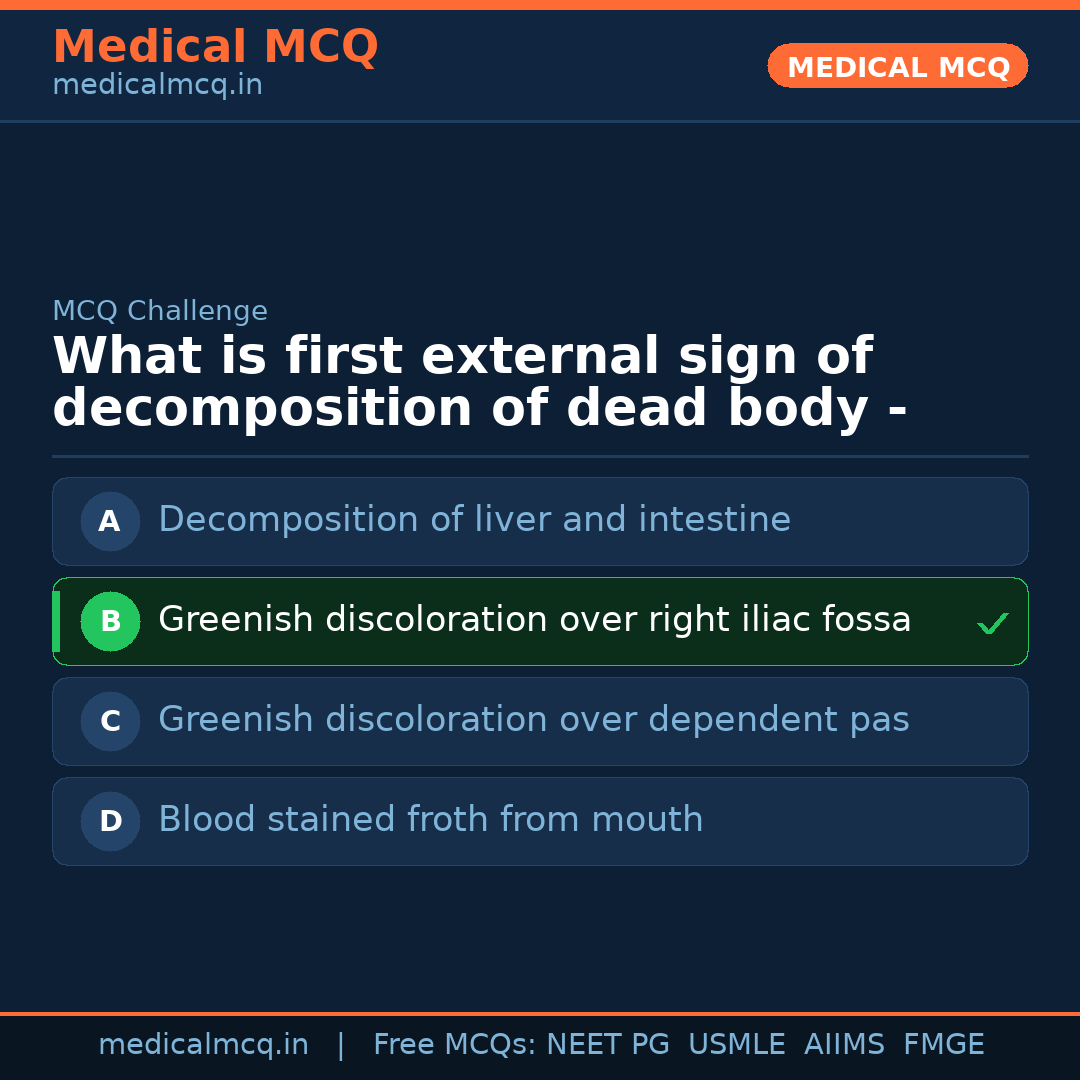Click AIIMS in the footer
Screen dimensions: 1080x1080
click(844, 1045)
